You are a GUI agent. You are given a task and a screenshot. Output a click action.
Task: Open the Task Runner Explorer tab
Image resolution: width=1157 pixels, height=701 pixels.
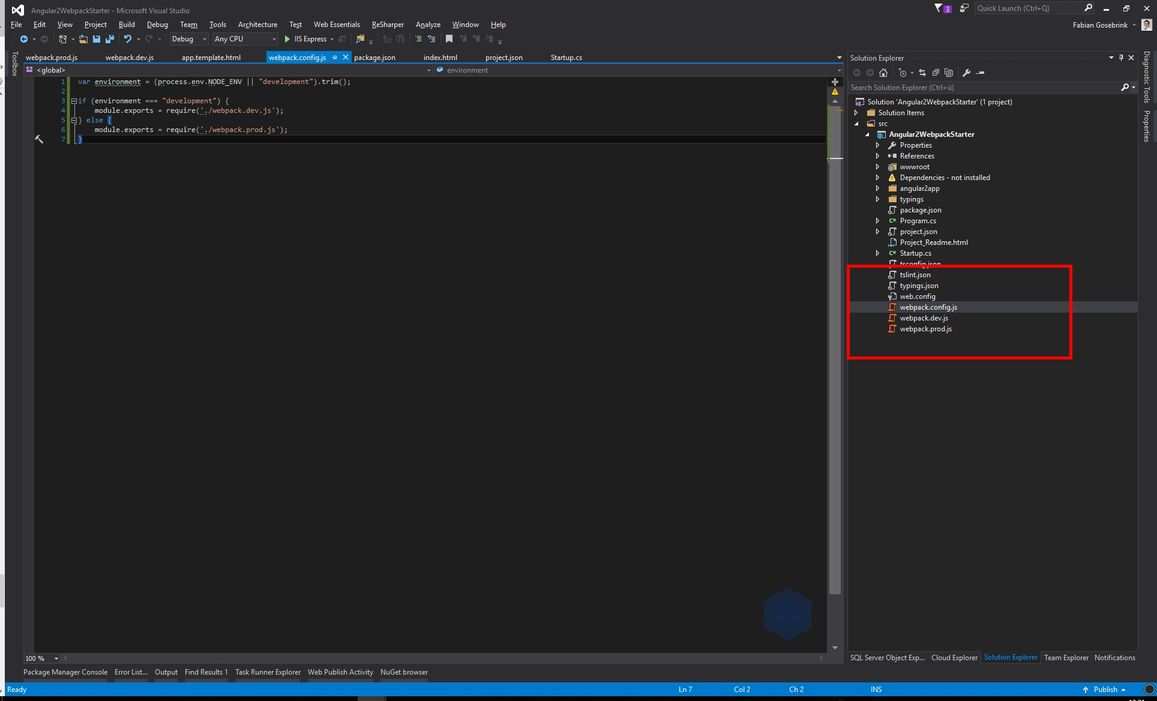point(268,672)
